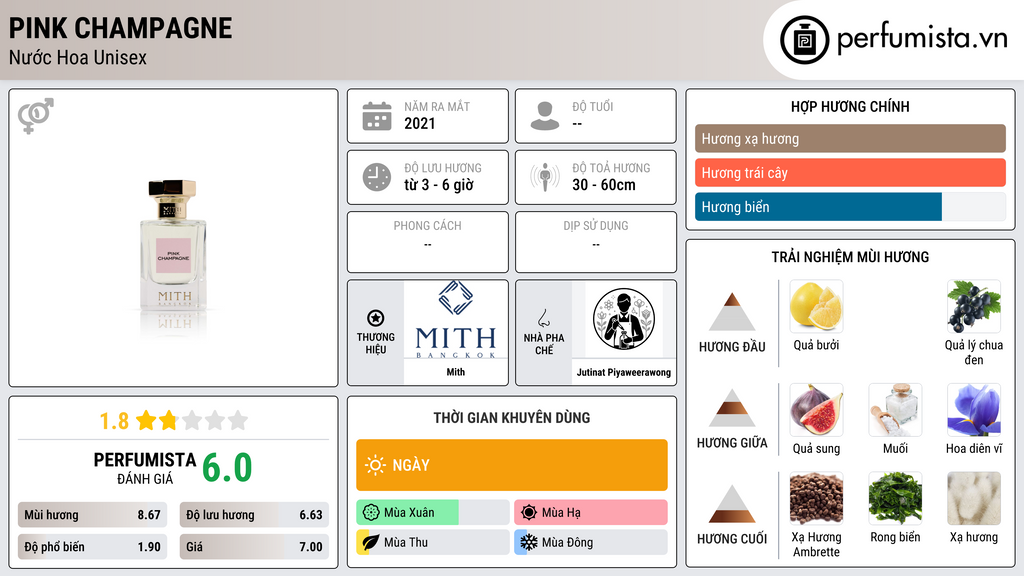Click the clock icon beside Độ lưu hương
The width and height of the screenshot is (1024, 576).
tap(377, 177)
